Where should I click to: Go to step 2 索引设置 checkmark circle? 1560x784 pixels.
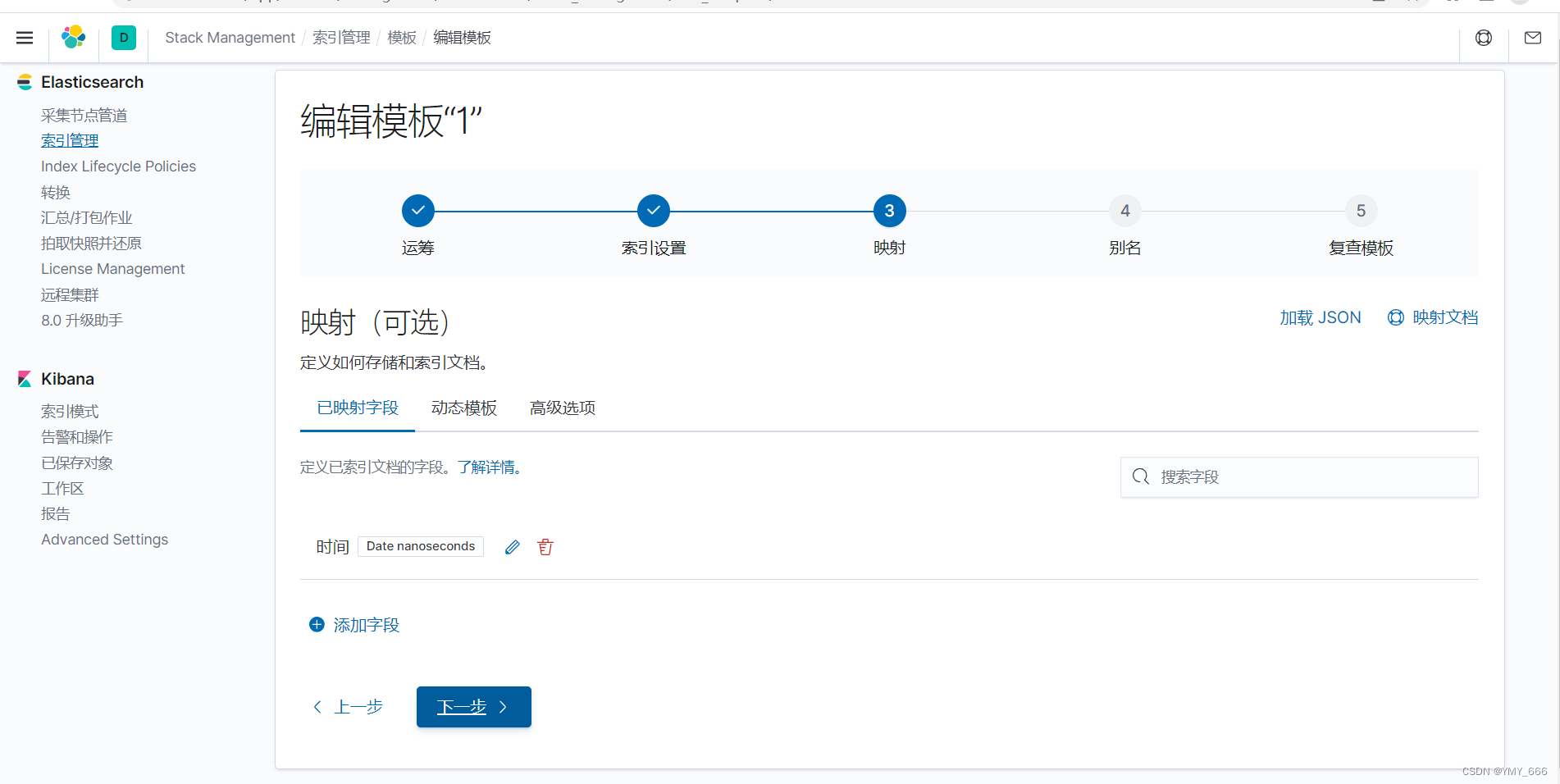click(654, 211)
